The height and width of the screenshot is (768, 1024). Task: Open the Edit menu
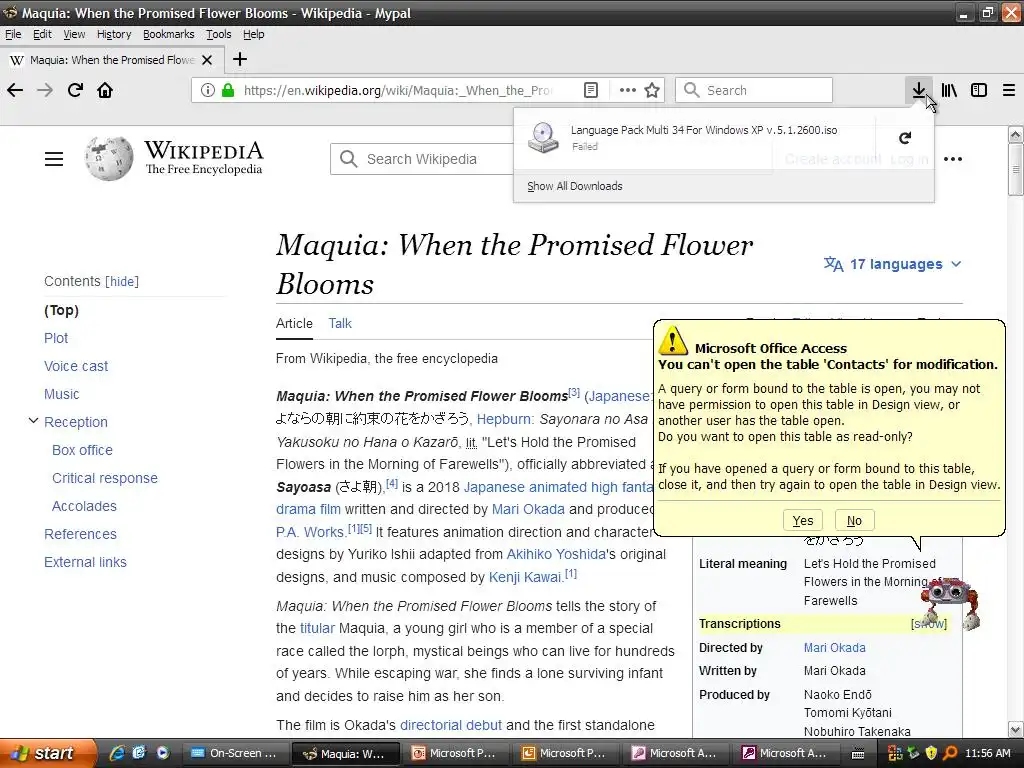coord(42,34)
